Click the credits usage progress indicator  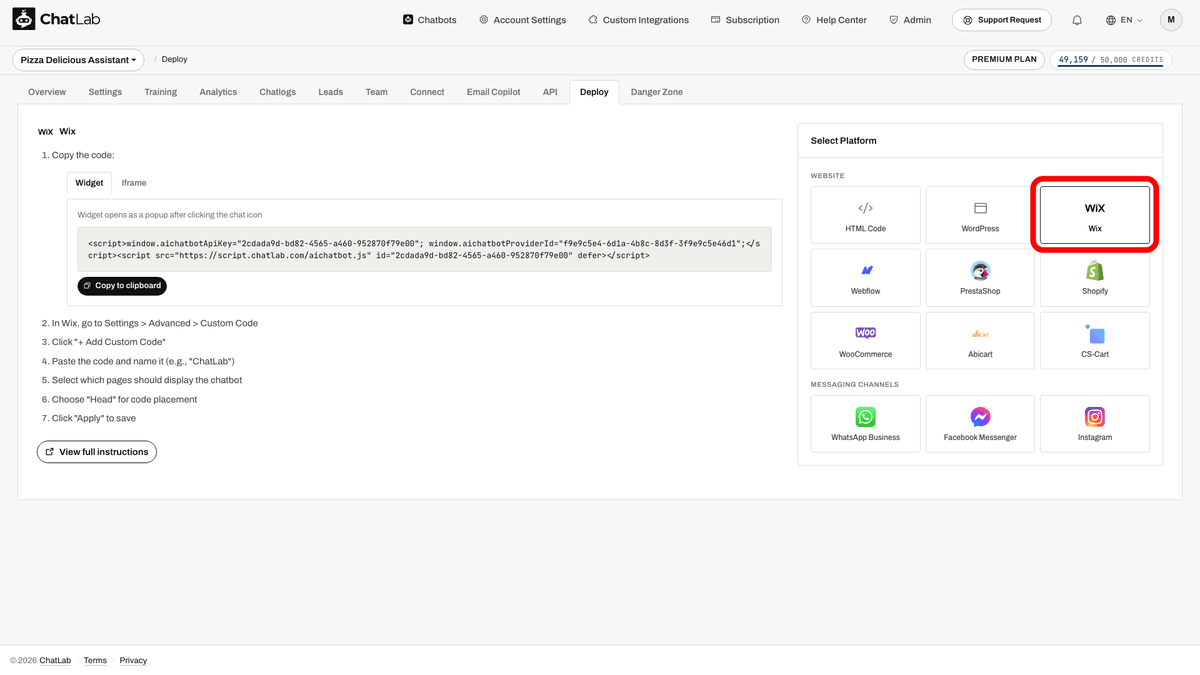point(1111,60)
